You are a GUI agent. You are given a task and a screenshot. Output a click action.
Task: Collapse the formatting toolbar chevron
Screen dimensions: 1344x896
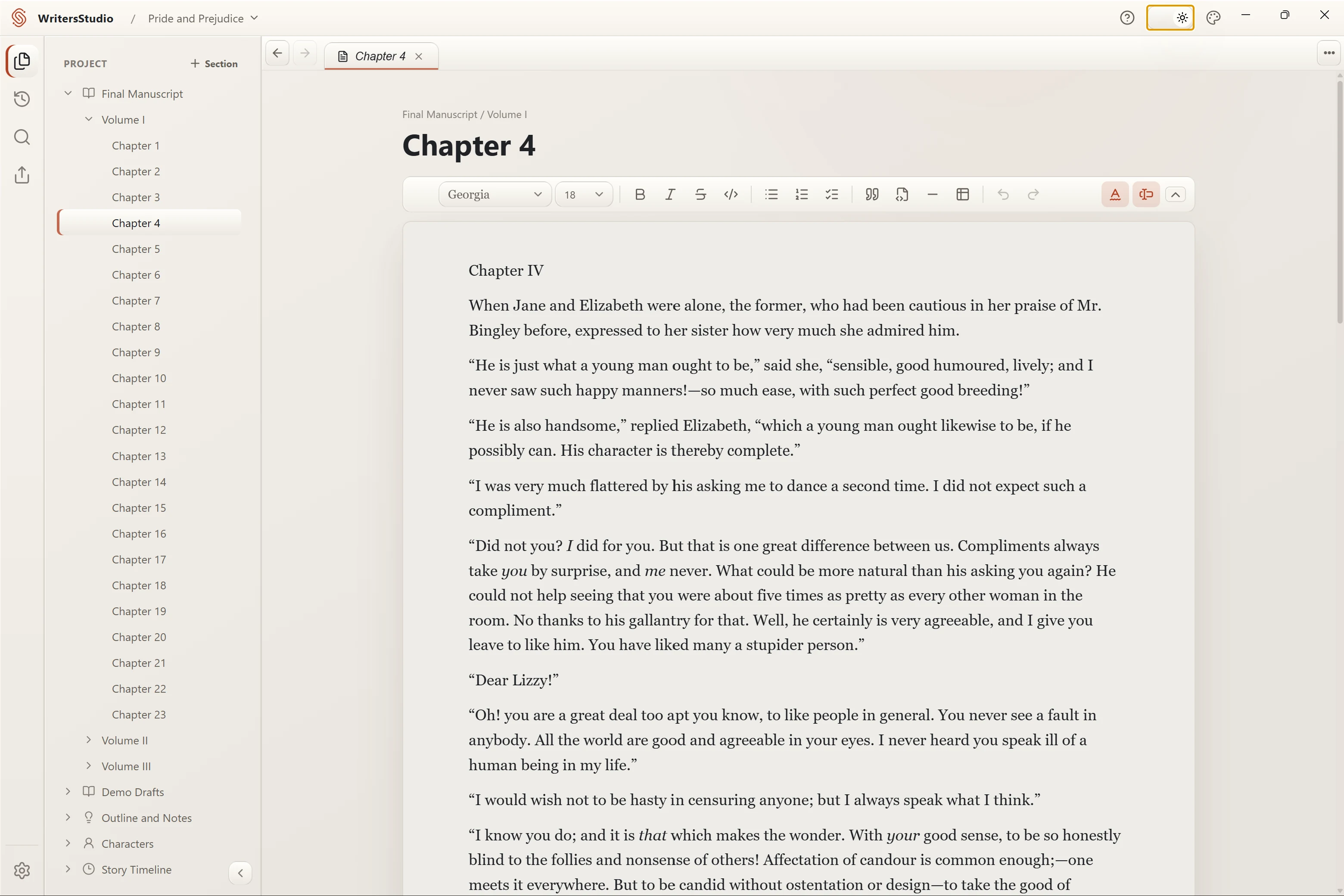click(x=1176, y=194)
